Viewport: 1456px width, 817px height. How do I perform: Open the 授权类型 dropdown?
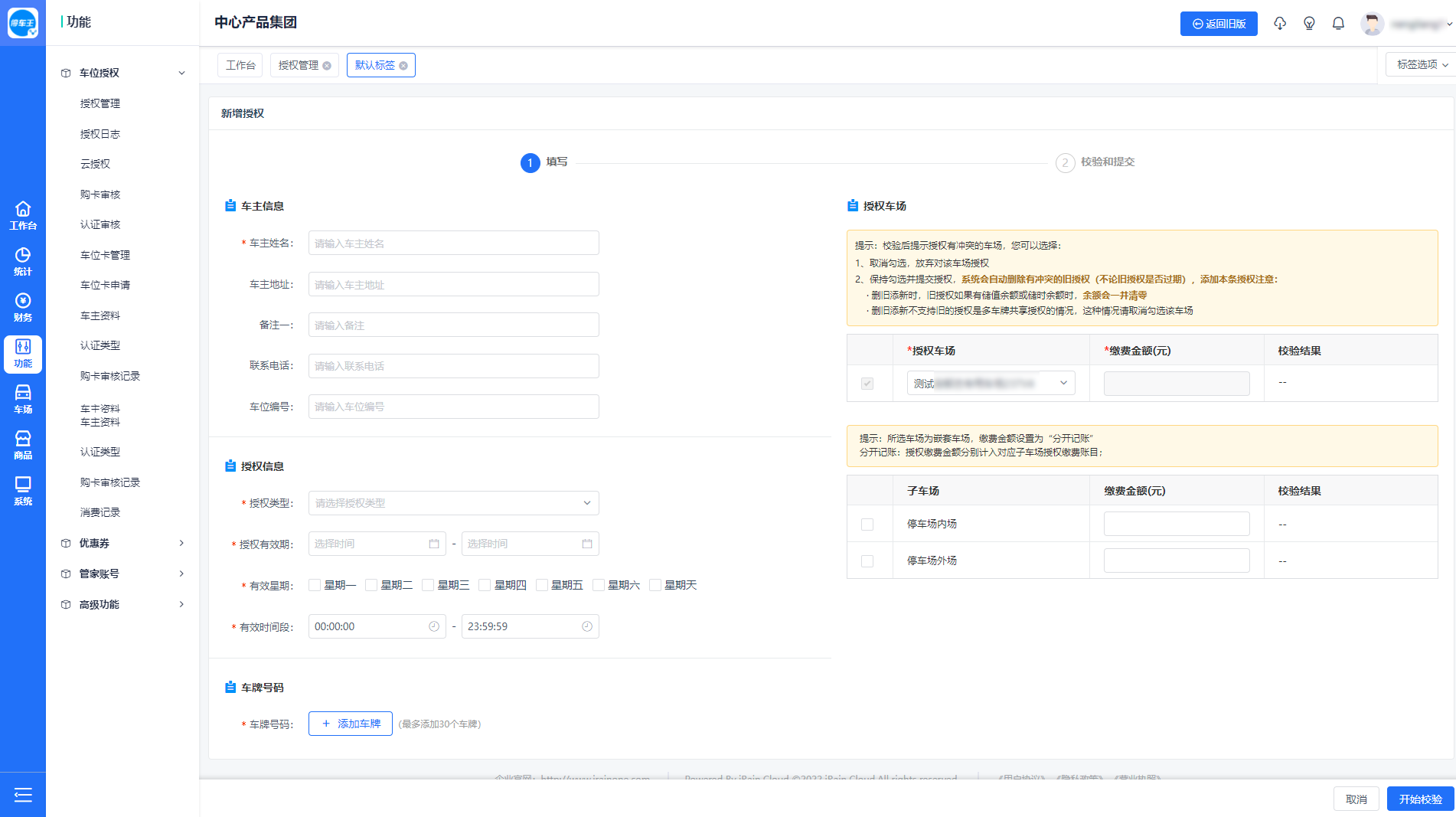tap(453, 503)
